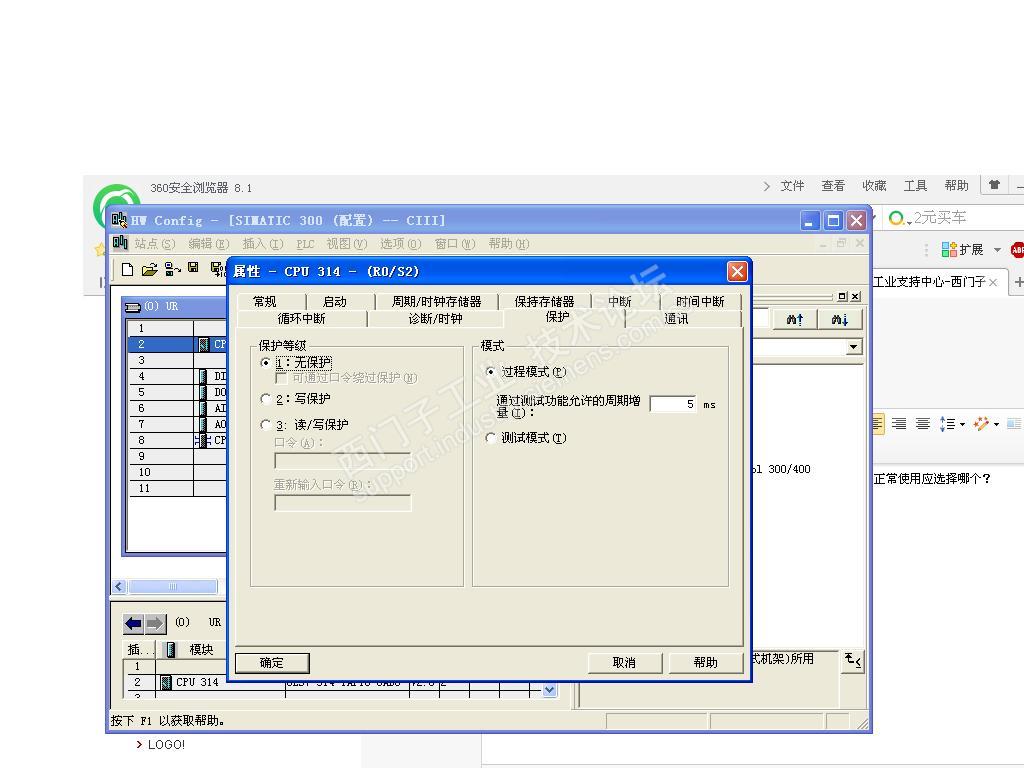The width and height of the screenshot is (1024, 768).
Task: Expand the browser menu chevron before 文件
Action: 767,186
